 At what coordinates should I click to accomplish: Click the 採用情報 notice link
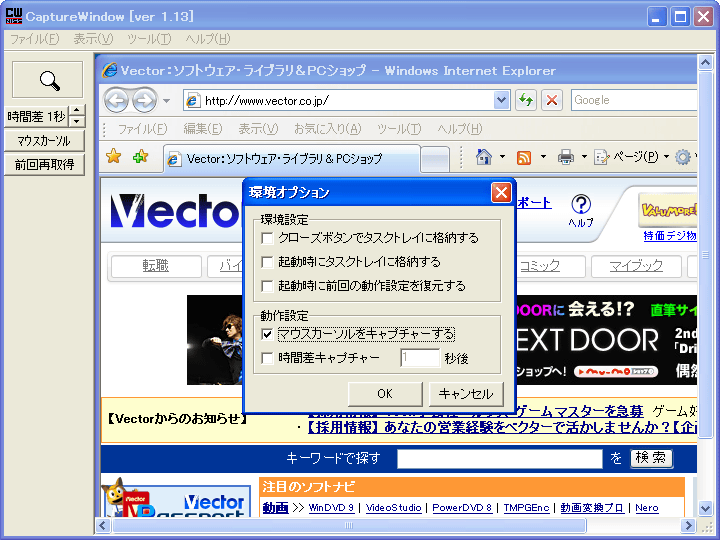coord(501,428)
